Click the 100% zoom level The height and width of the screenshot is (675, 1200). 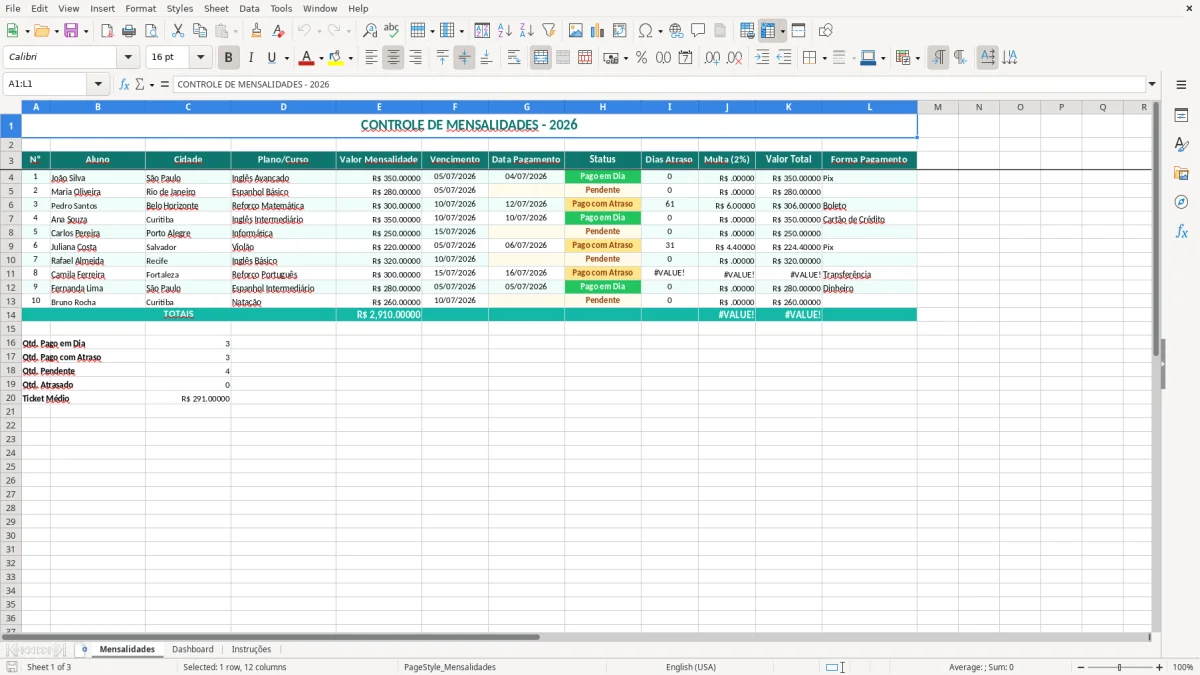pos(1183,667)
